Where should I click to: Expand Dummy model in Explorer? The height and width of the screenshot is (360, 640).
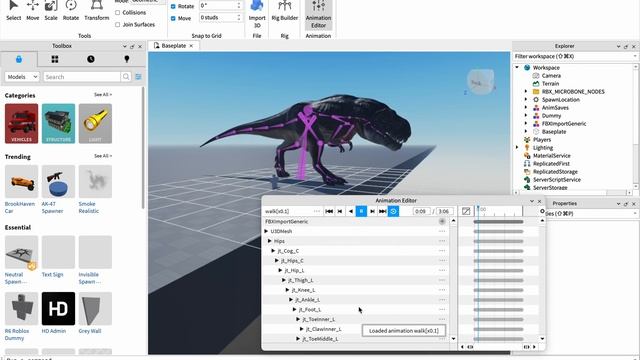click(x=526, y=116)
